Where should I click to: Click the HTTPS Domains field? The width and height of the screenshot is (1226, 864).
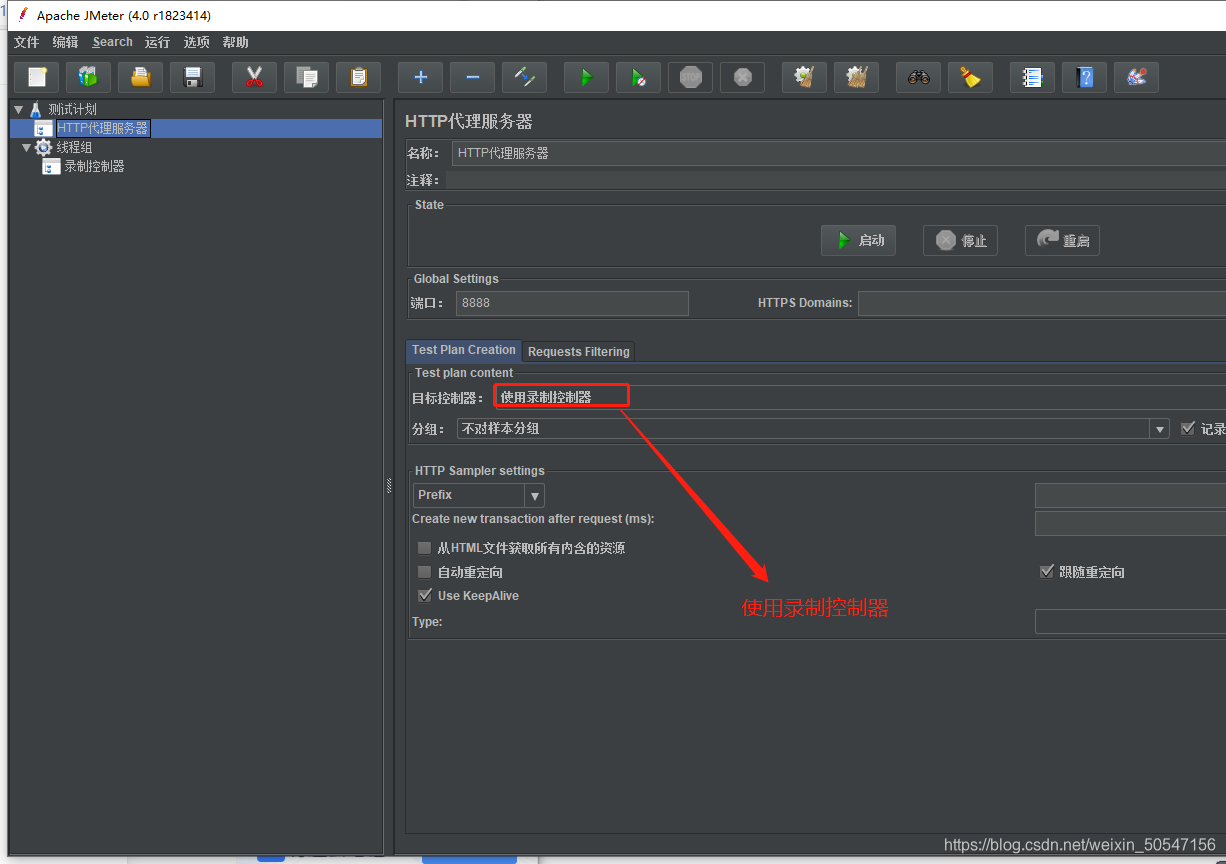[x=1042, y=303]
